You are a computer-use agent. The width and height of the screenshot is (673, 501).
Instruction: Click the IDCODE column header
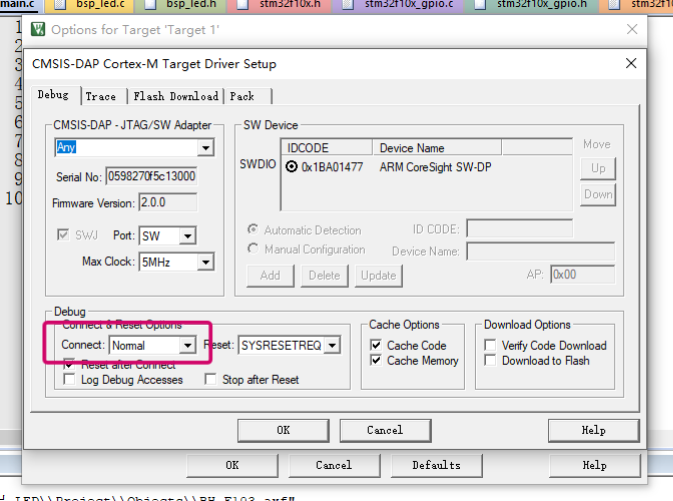327,148
